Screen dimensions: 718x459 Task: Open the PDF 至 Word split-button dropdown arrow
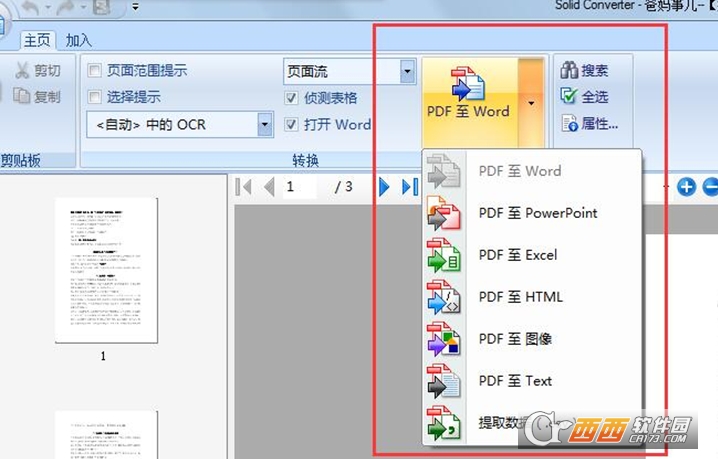click(531, 103)
